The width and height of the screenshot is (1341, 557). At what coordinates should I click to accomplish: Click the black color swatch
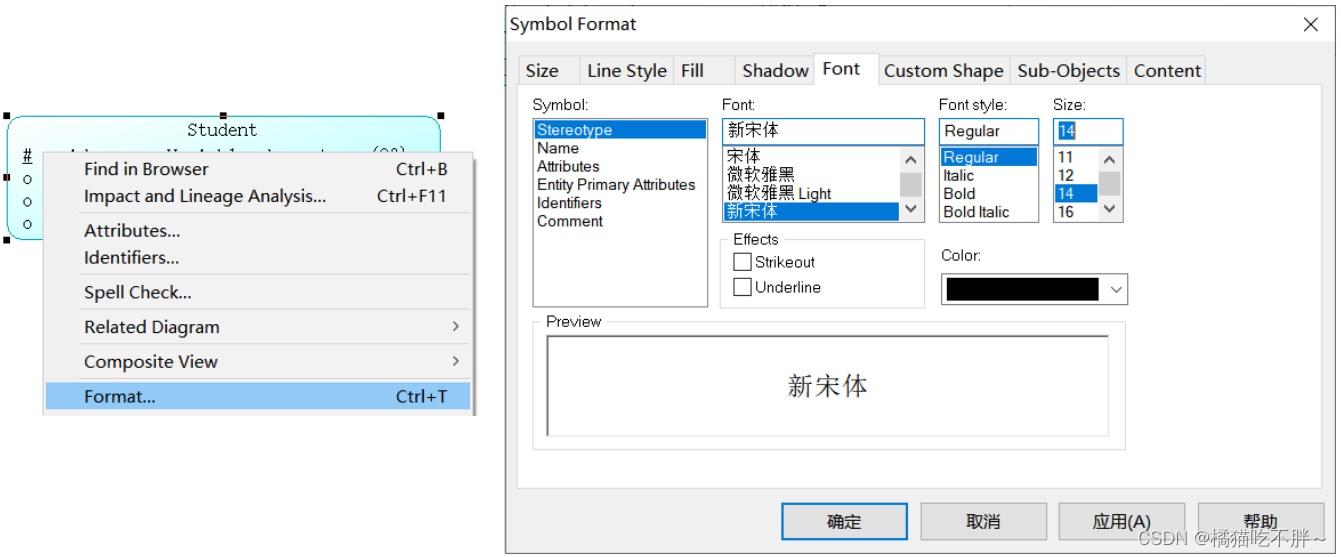point(1022,290)
